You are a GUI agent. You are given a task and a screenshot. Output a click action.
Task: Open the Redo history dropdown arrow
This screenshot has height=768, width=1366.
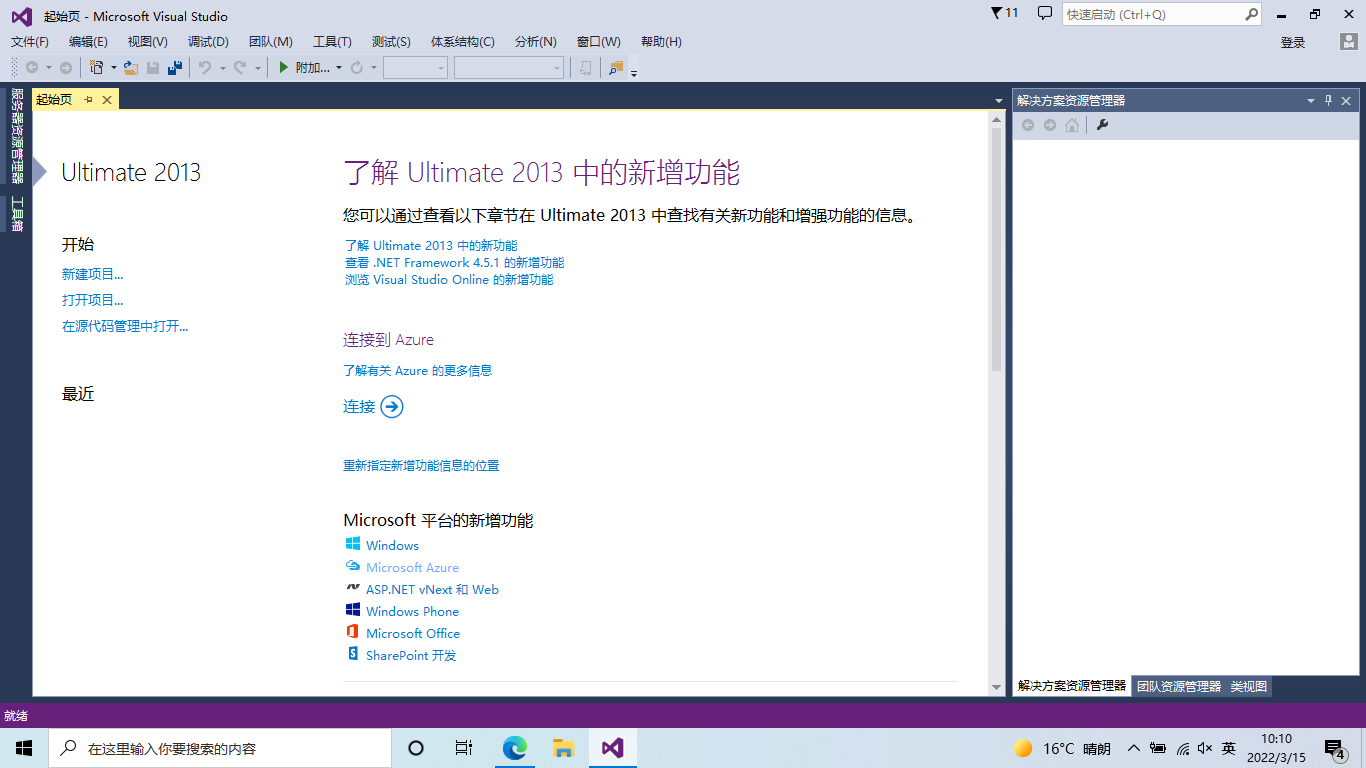click(x=257, y=68)
